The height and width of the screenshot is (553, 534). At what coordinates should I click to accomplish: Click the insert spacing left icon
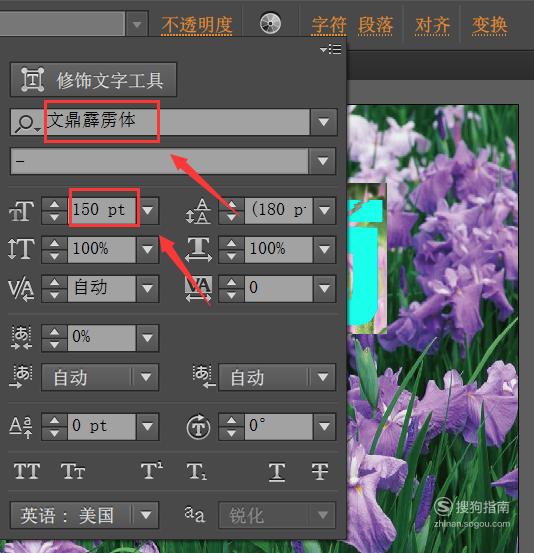[x=21, y=377]
